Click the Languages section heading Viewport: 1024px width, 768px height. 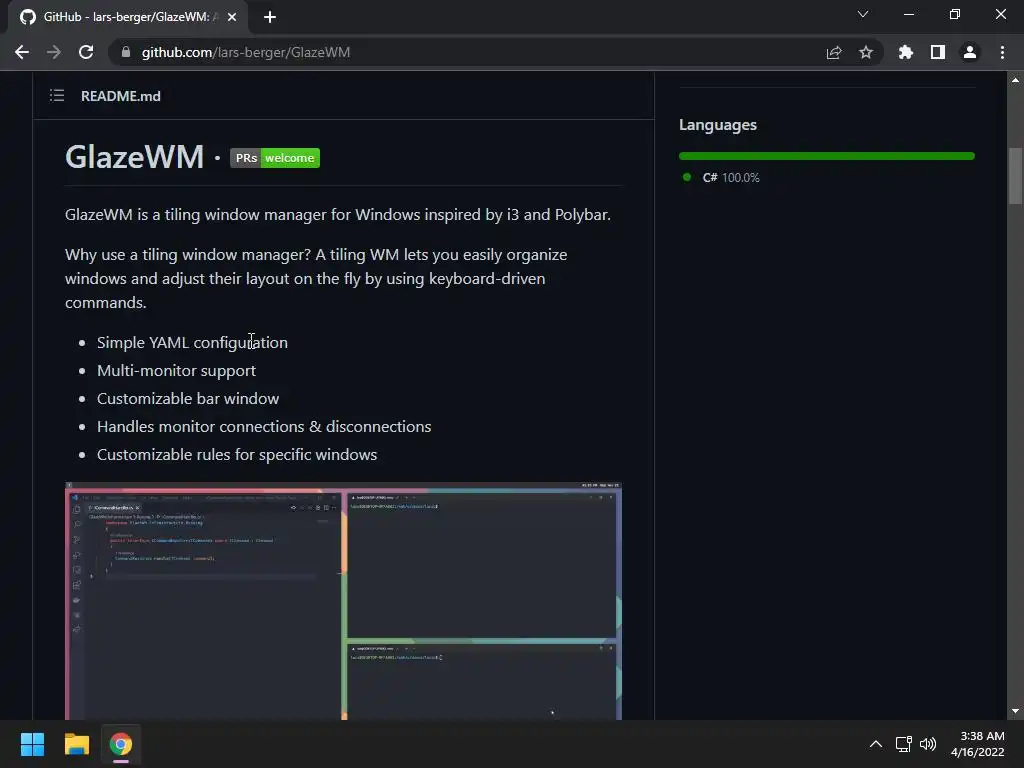coord(718,125)
